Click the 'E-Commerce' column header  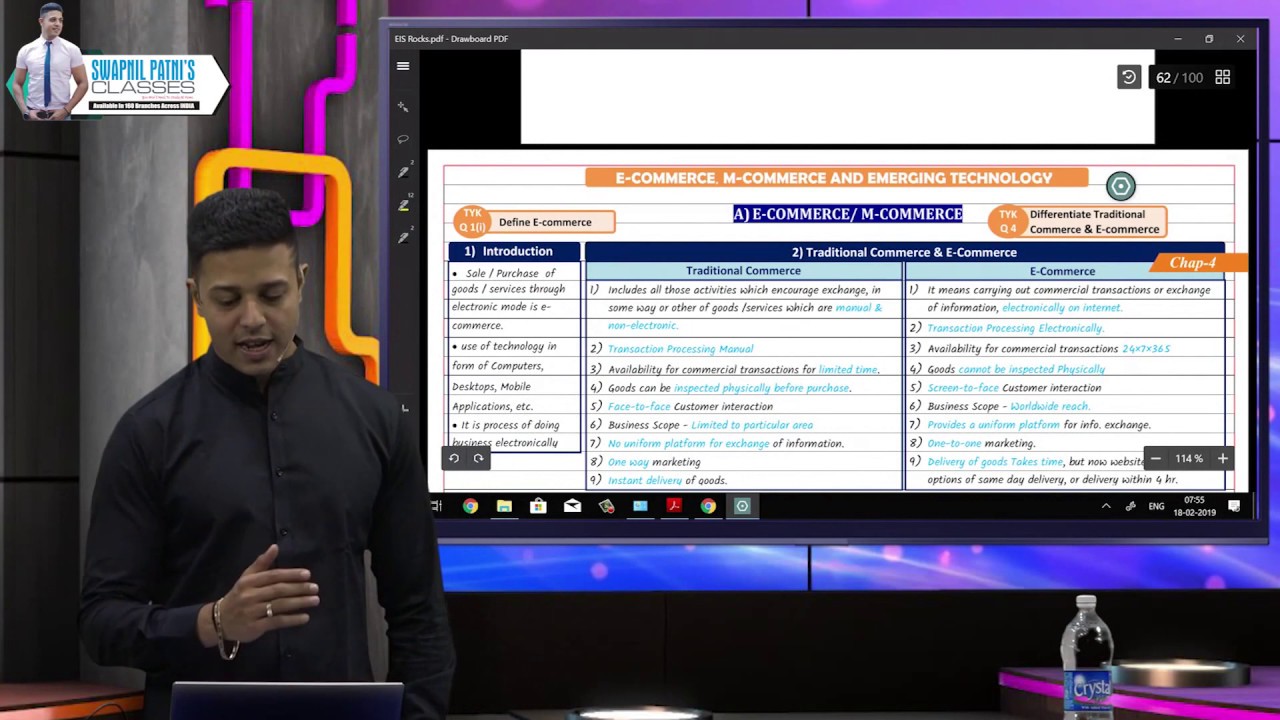[1062, 271]
